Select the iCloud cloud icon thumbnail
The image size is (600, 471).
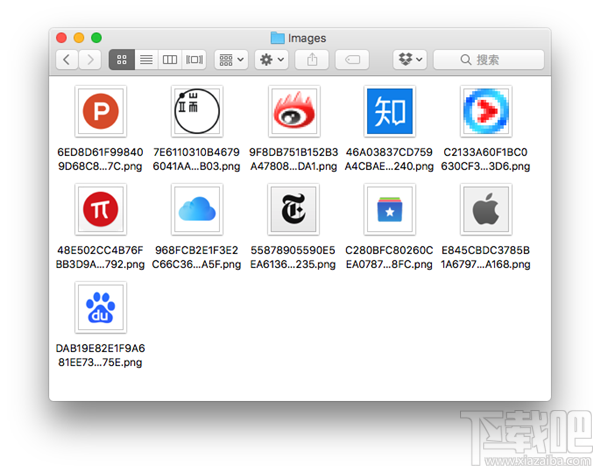pos(197,209)
